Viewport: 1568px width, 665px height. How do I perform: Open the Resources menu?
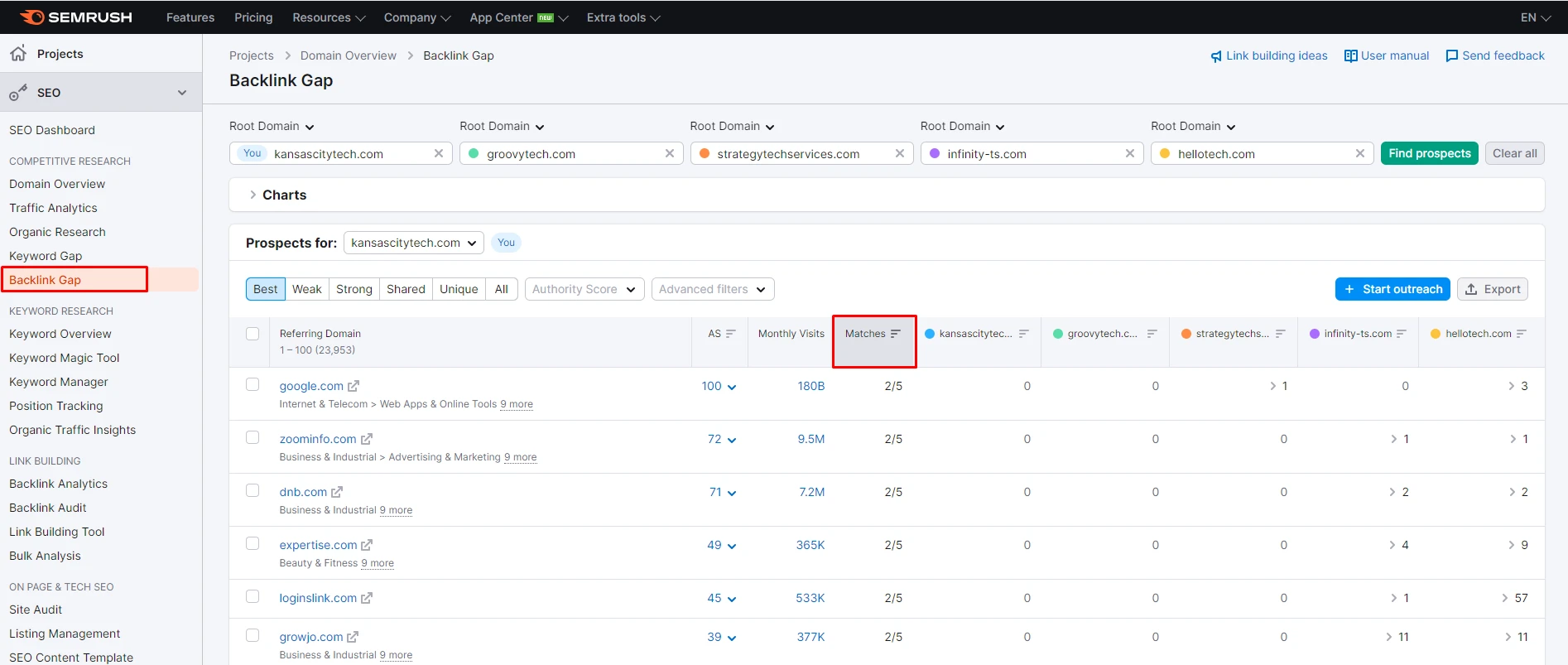(x=329, y=17)
